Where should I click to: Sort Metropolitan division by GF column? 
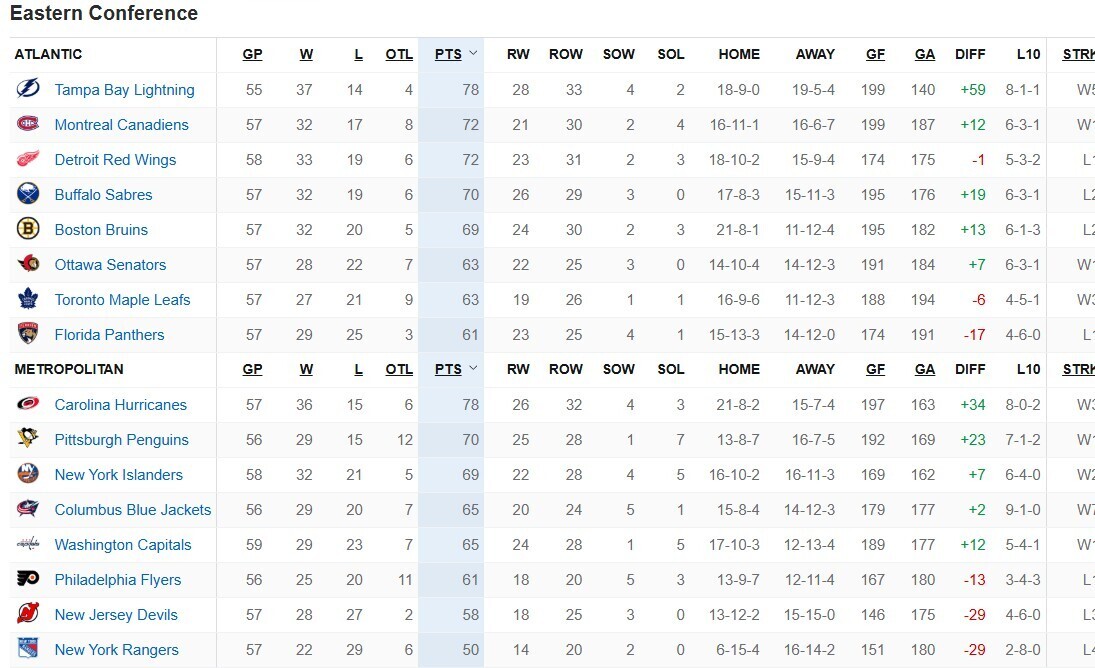(875, 369)
